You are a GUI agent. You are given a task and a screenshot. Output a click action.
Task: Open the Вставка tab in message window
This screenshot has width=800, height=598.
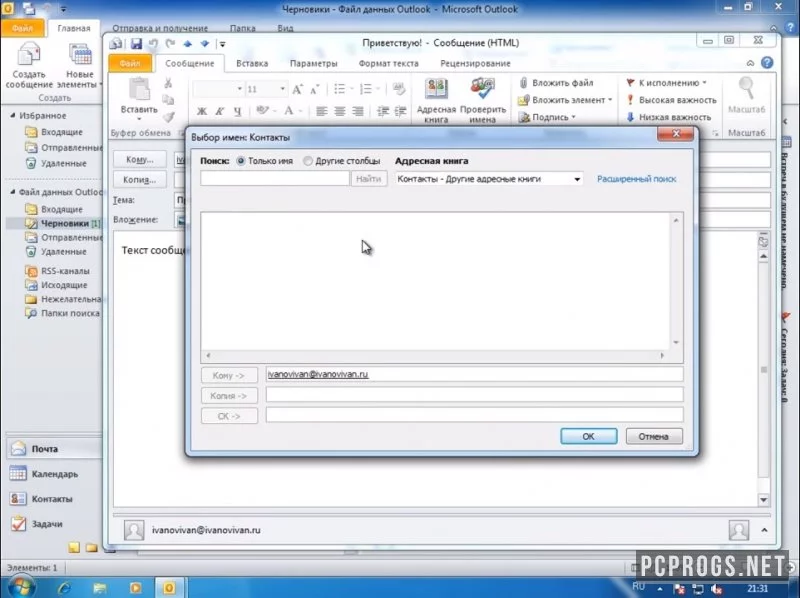[252, 63]
